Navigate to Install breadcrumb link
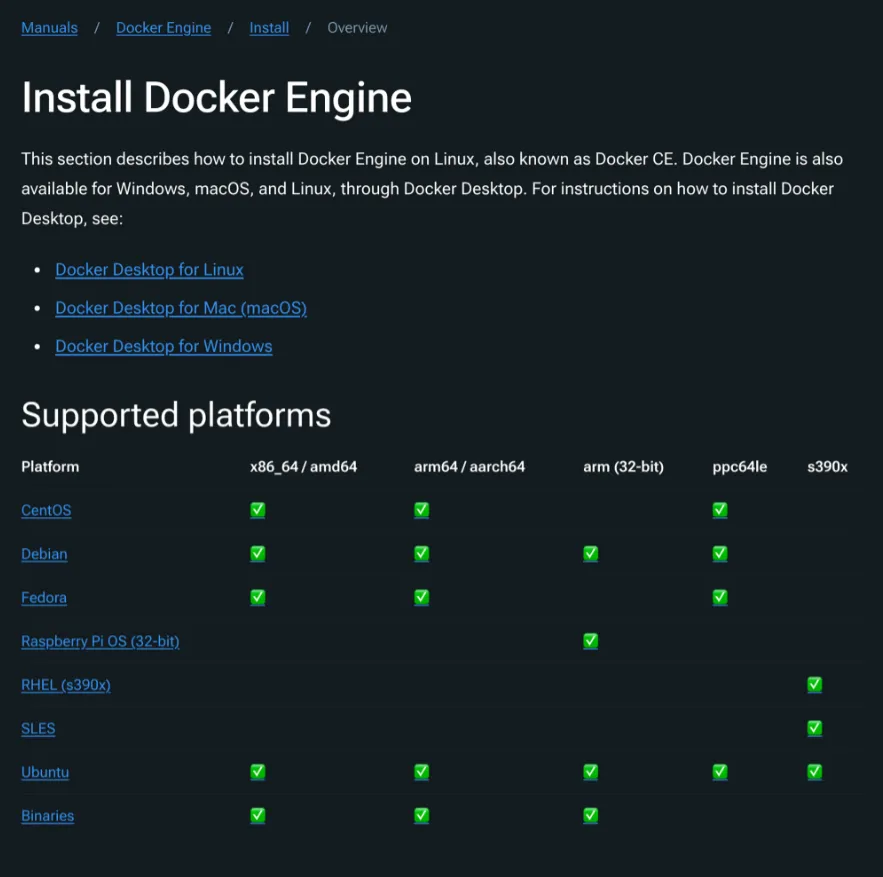The image size is (883, 877). 269,28
